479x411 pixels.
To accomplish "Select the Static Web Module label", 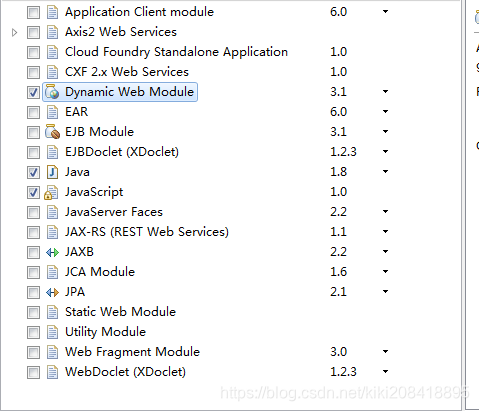I will coord(120,312).
